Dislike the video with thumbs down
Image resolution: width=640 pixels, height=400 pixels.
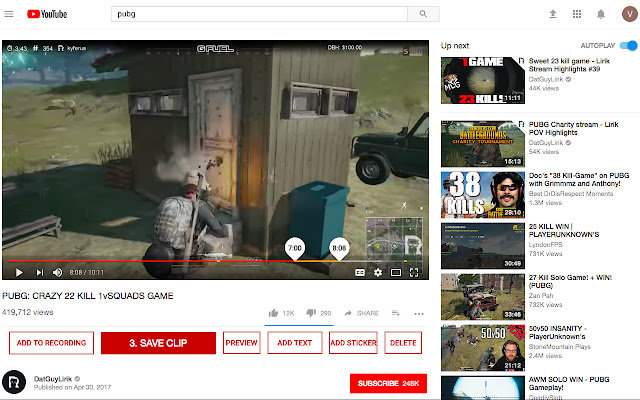point(311,313)
